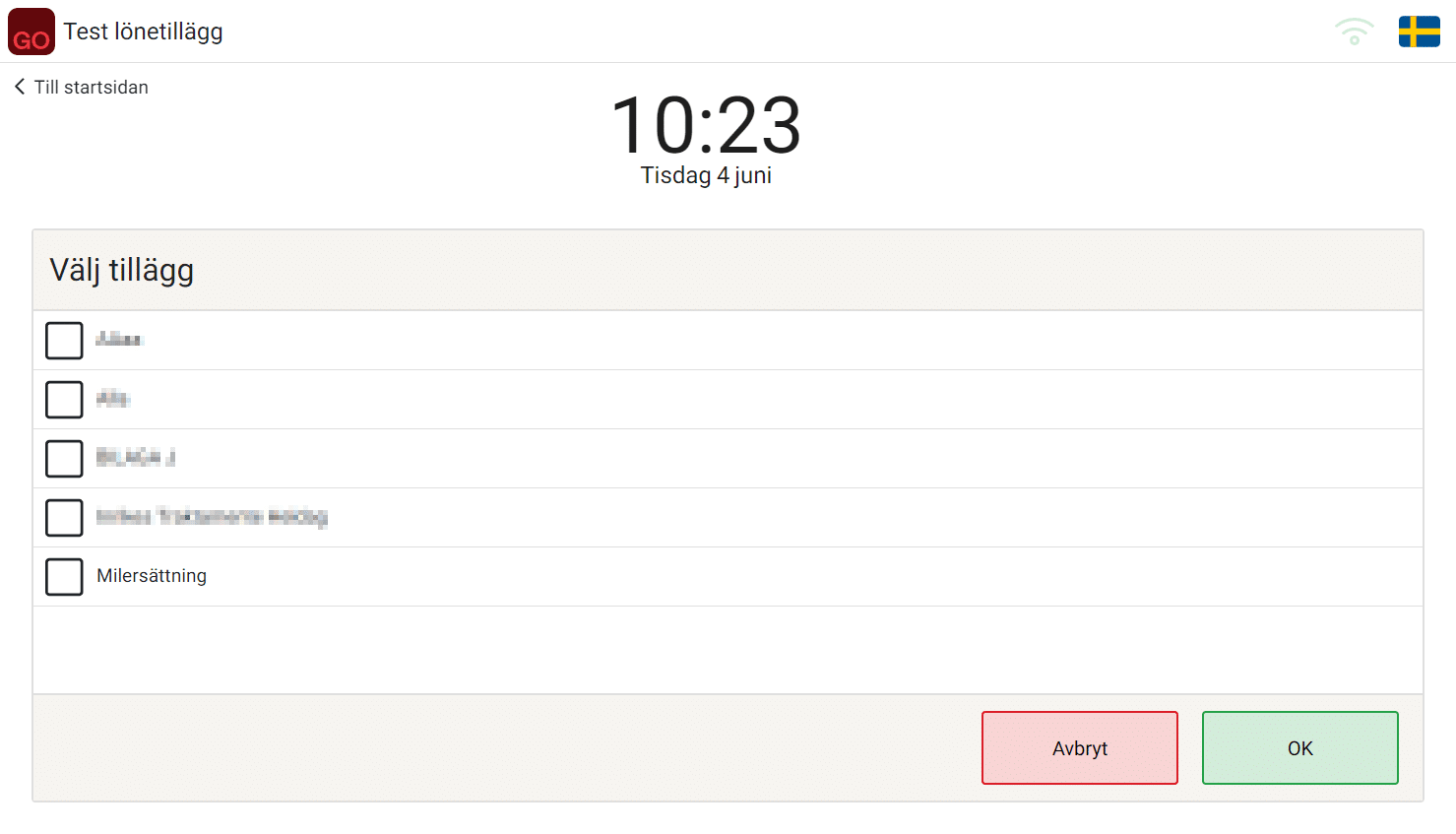Click the 10:23 clock display
The width and height of the screenshot is (1456, 834).
coord(706,125)
